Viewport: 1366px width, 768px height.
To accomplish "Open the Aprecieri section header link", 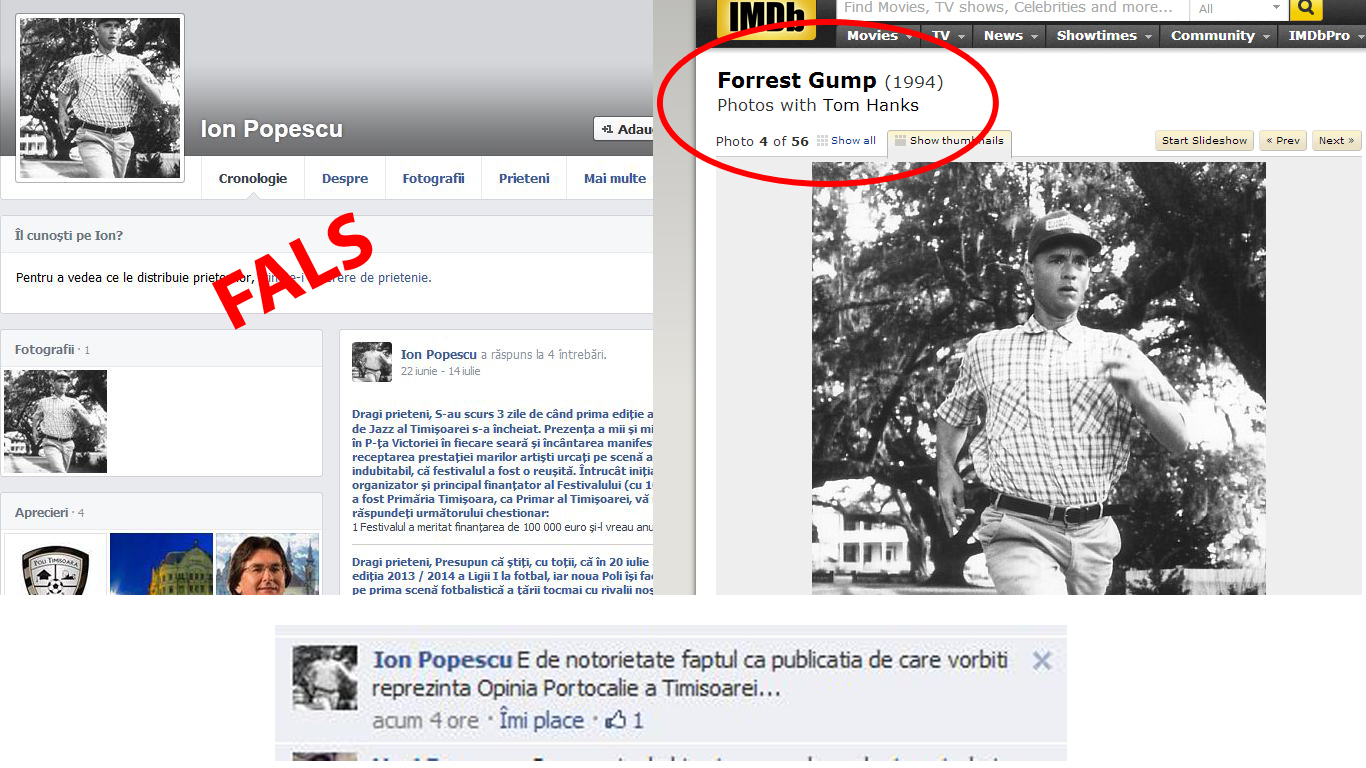I will 42,513.
